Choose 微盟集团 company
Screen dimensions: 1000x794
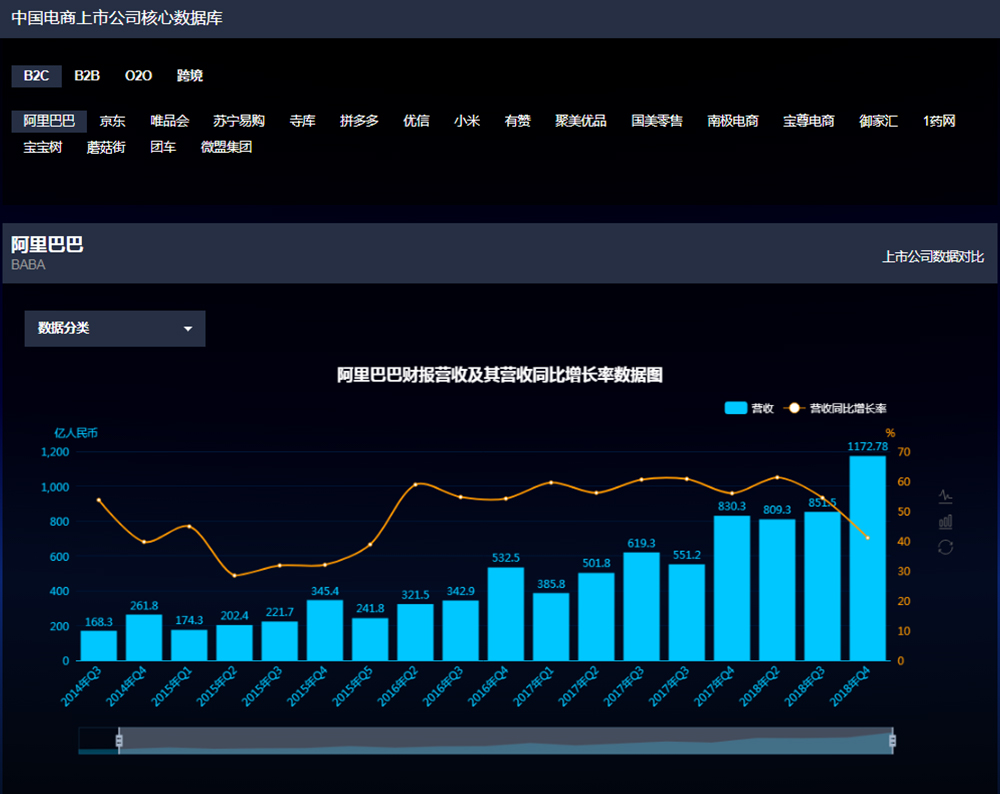pos(226,147)
